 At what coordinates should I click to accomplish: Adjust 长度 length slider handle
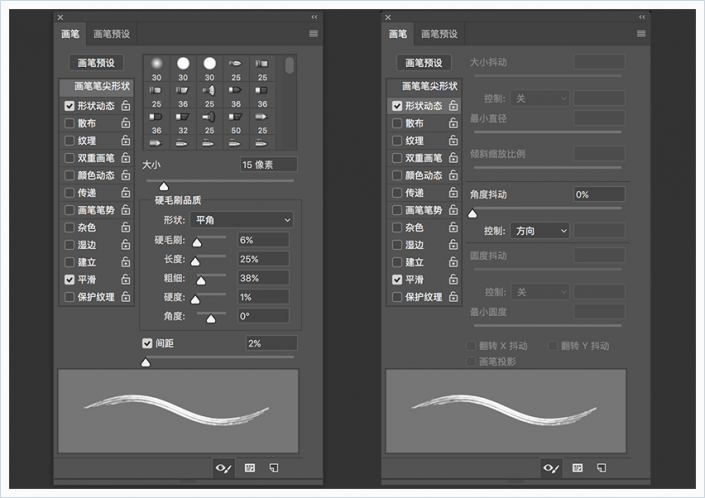pyautogui.click(x=195, y=262)
